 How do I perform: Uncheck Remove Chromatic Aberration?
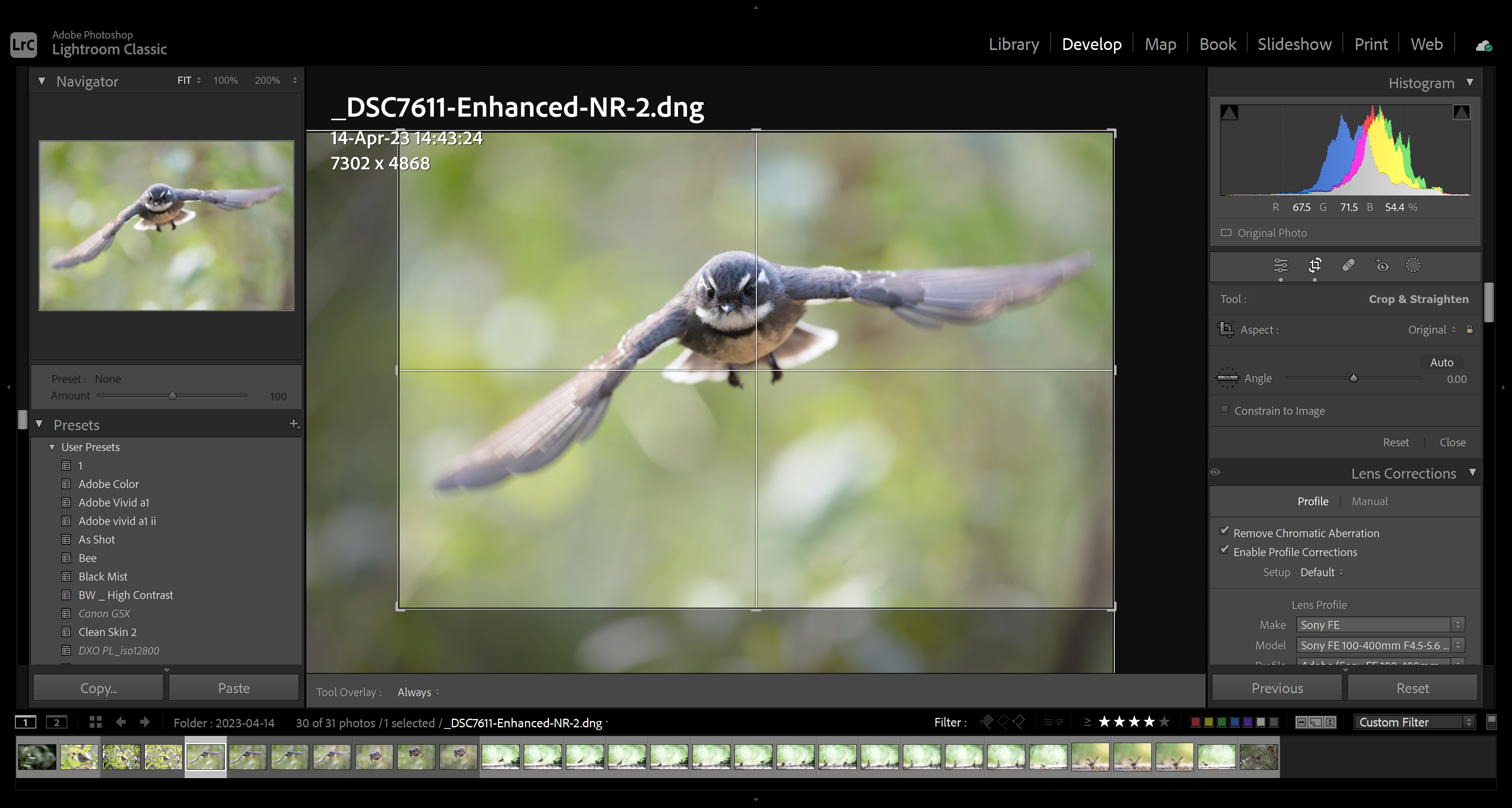[x=1224, y=532]
